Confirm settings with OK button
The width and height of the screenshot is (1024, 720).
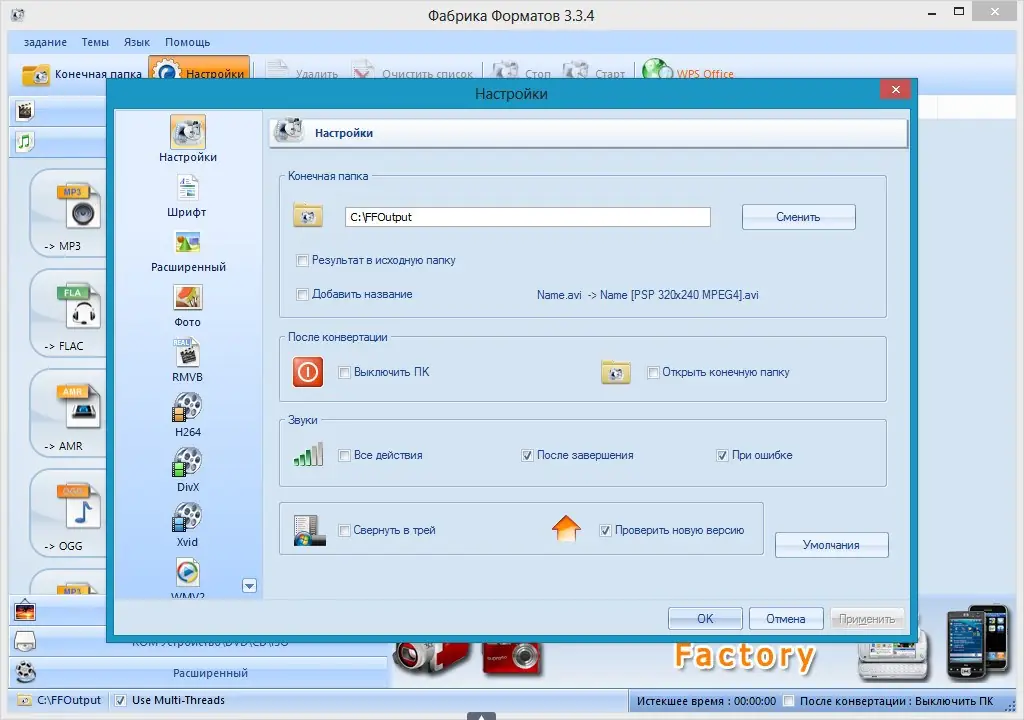click(705, 619)
